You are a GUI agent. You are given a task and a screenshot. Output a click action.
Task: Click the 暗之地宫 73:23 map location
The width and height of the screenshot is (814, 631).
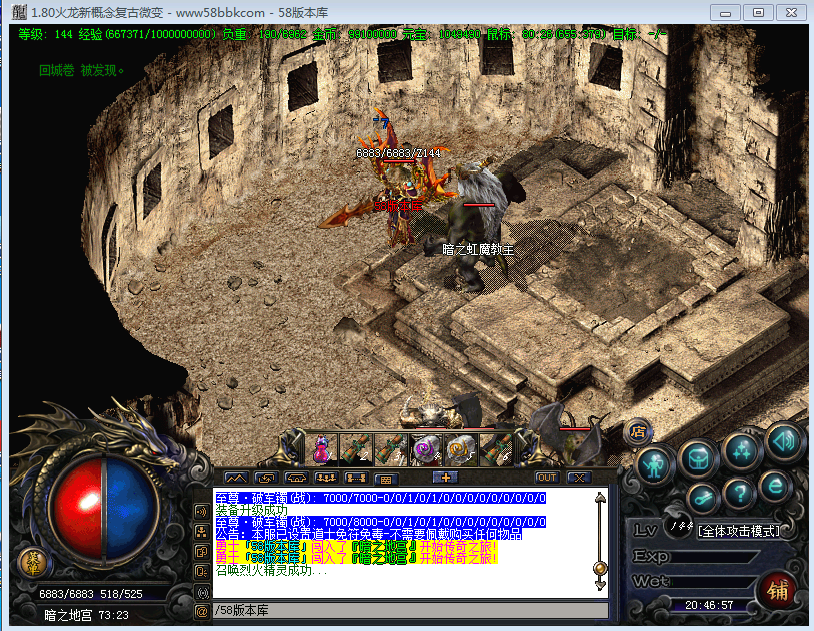[x=86, y=615]
